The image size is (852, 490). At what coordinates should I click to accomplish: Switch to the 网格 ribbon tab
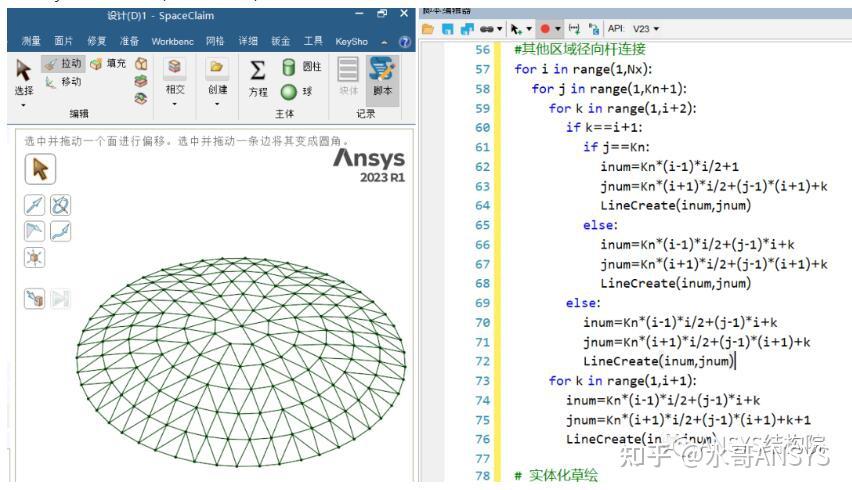(x=215, y=41)
